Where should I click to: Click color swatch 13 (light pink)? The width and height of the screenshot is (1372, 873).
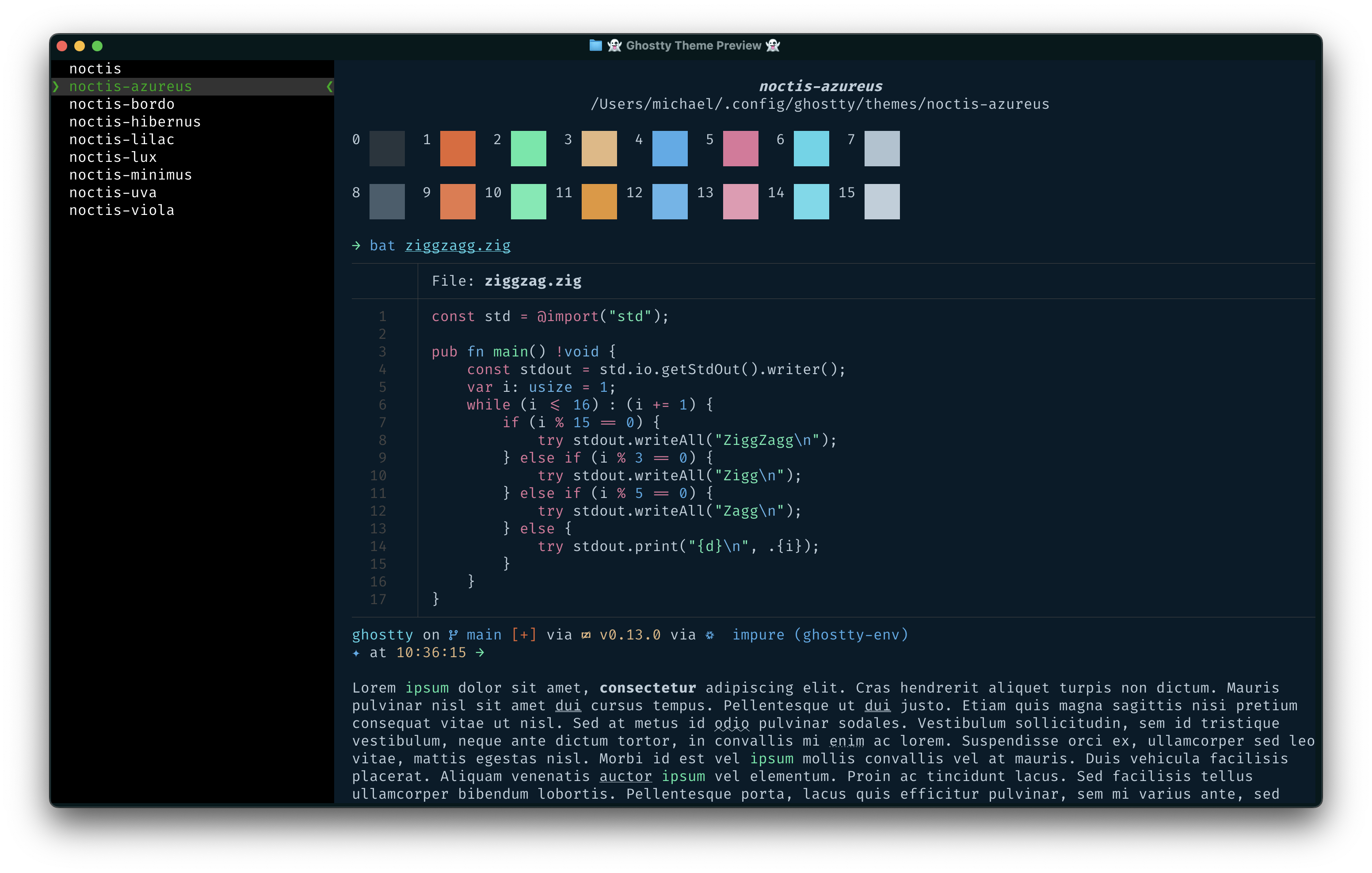(740, 201)
